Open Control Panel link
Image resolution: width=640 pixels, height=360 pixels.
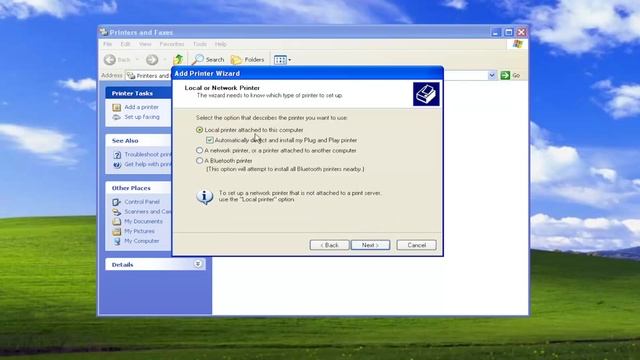[x=142, y=202]
